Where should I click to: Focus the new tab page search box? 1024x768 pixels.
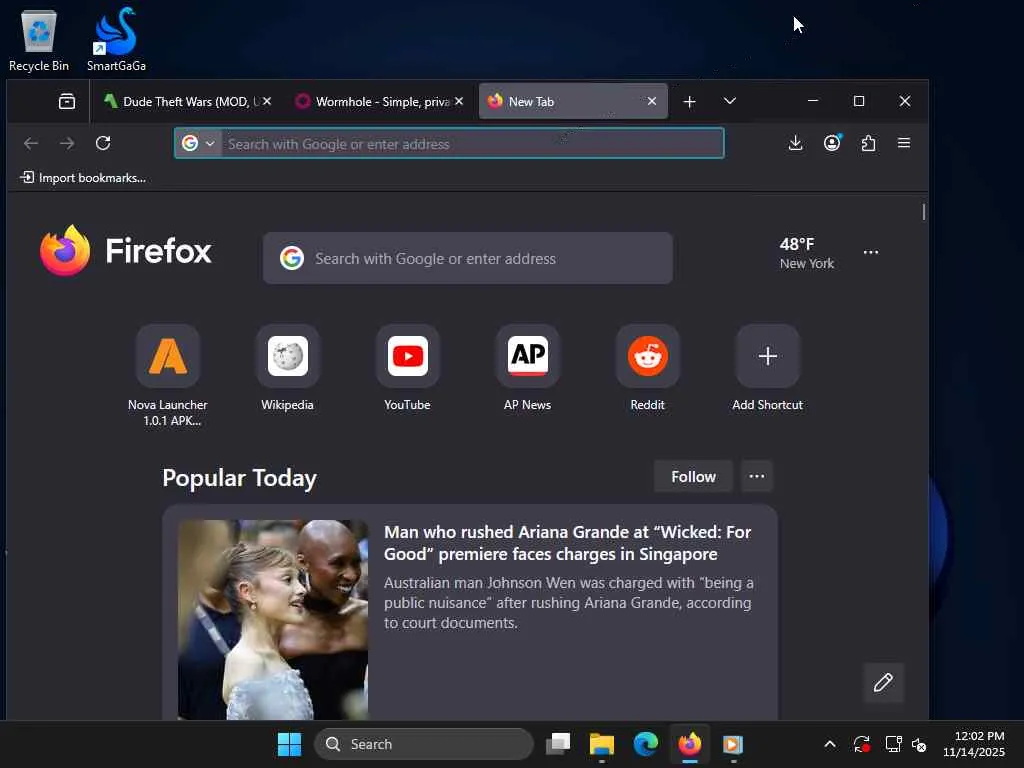pyautogui.click(x=468, y=259)
